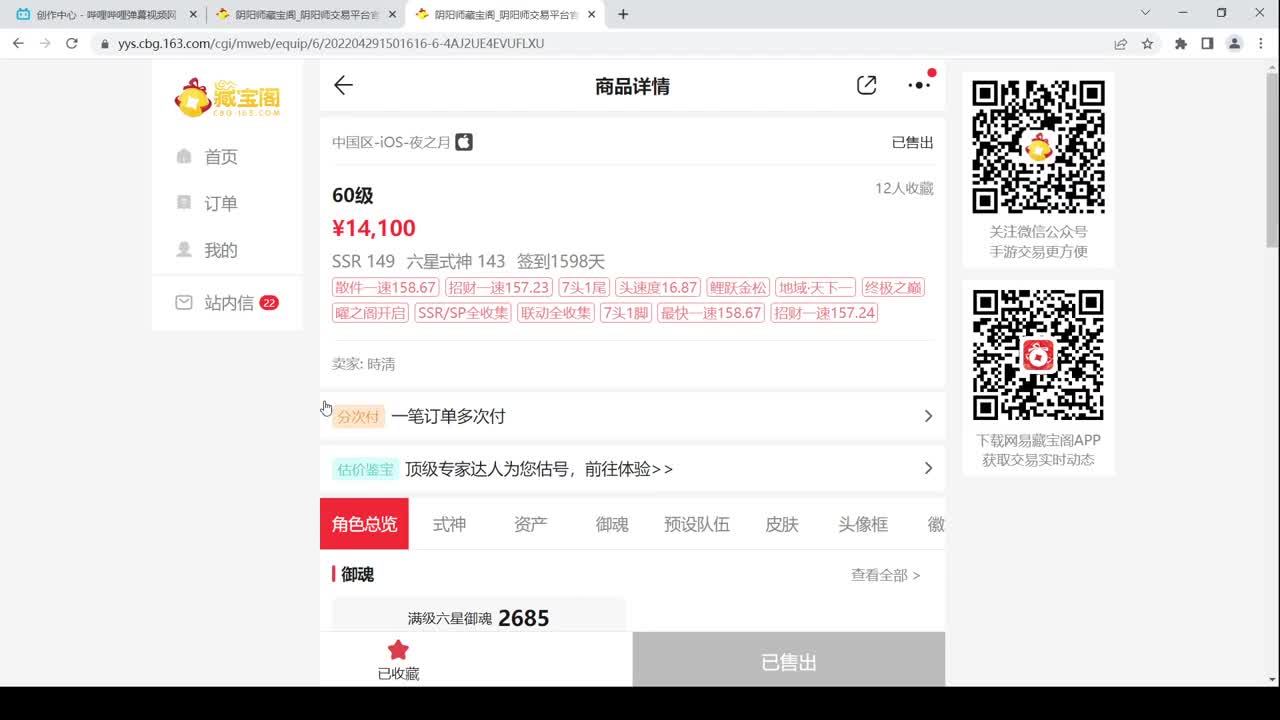This screenshot has height=720, width=1280.
Task: Open 首页 from the sidebar
Action: [220, 156]
